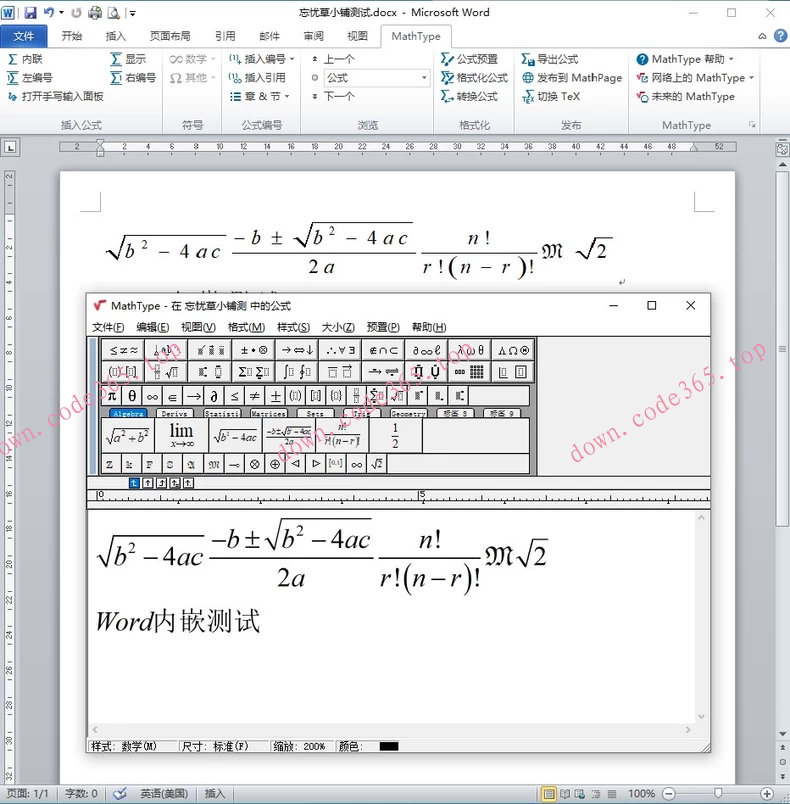790x804 pixels.
Task: Insert the limit expression template
Action: (x=181, y=435)
